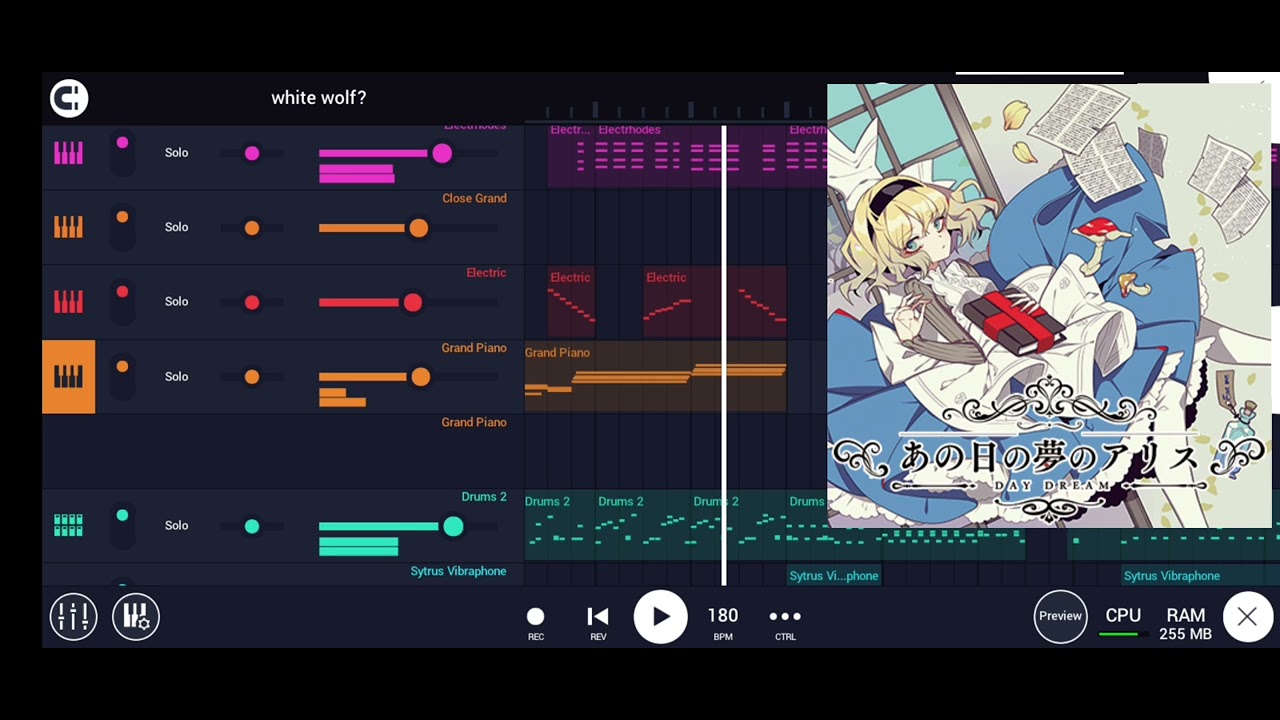Set the Electric volume slider handle

[413, 302]
